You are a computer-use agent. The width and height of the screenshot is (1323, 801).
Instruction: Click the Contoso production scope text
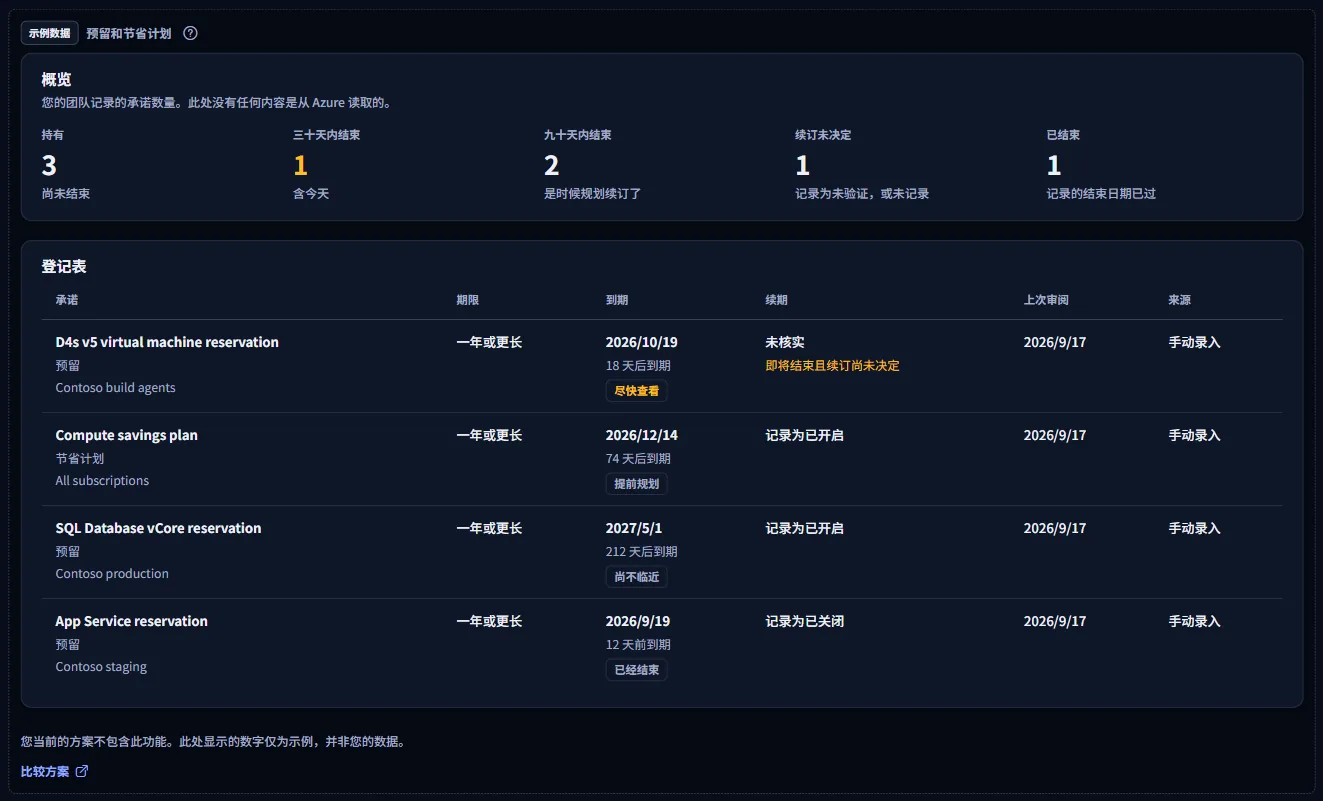(112, 574)
